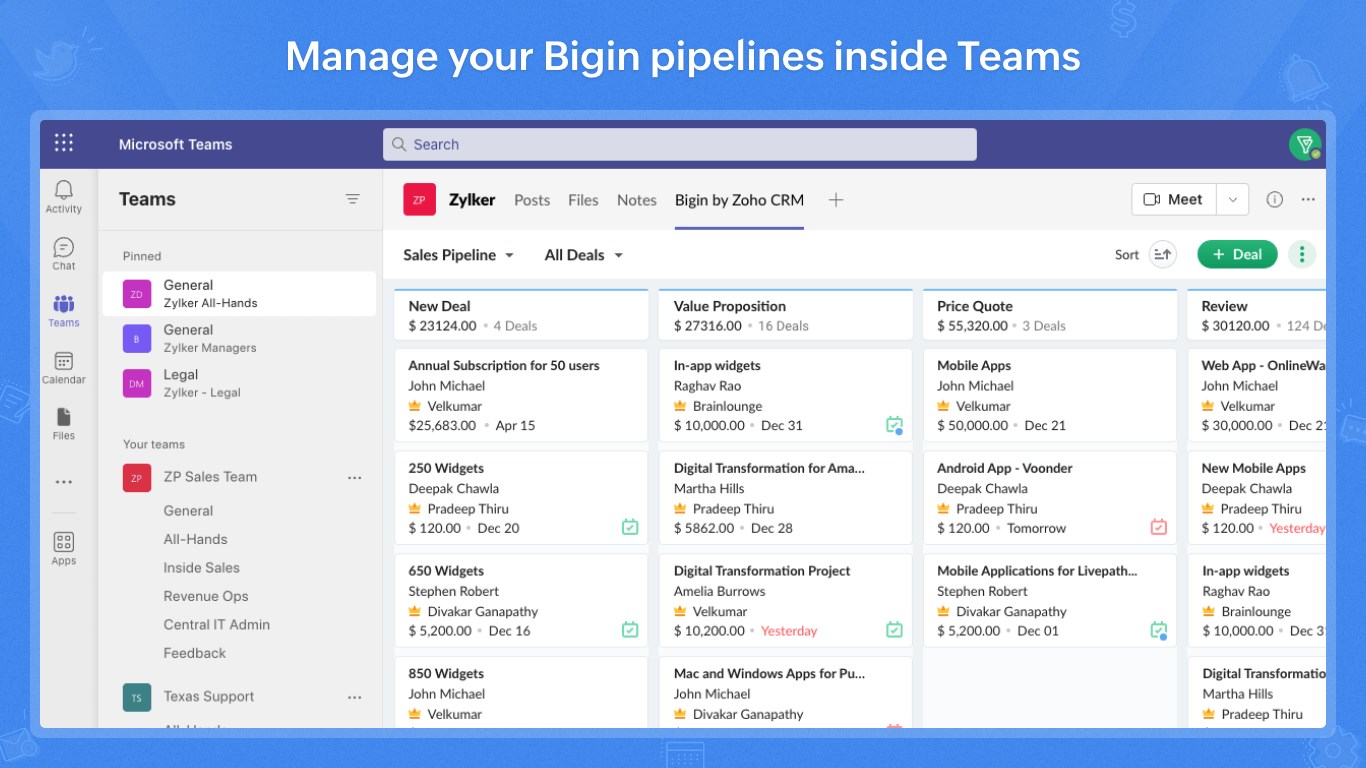Open Digital Transformation for Ama... deal

click(x=786, y=498)
